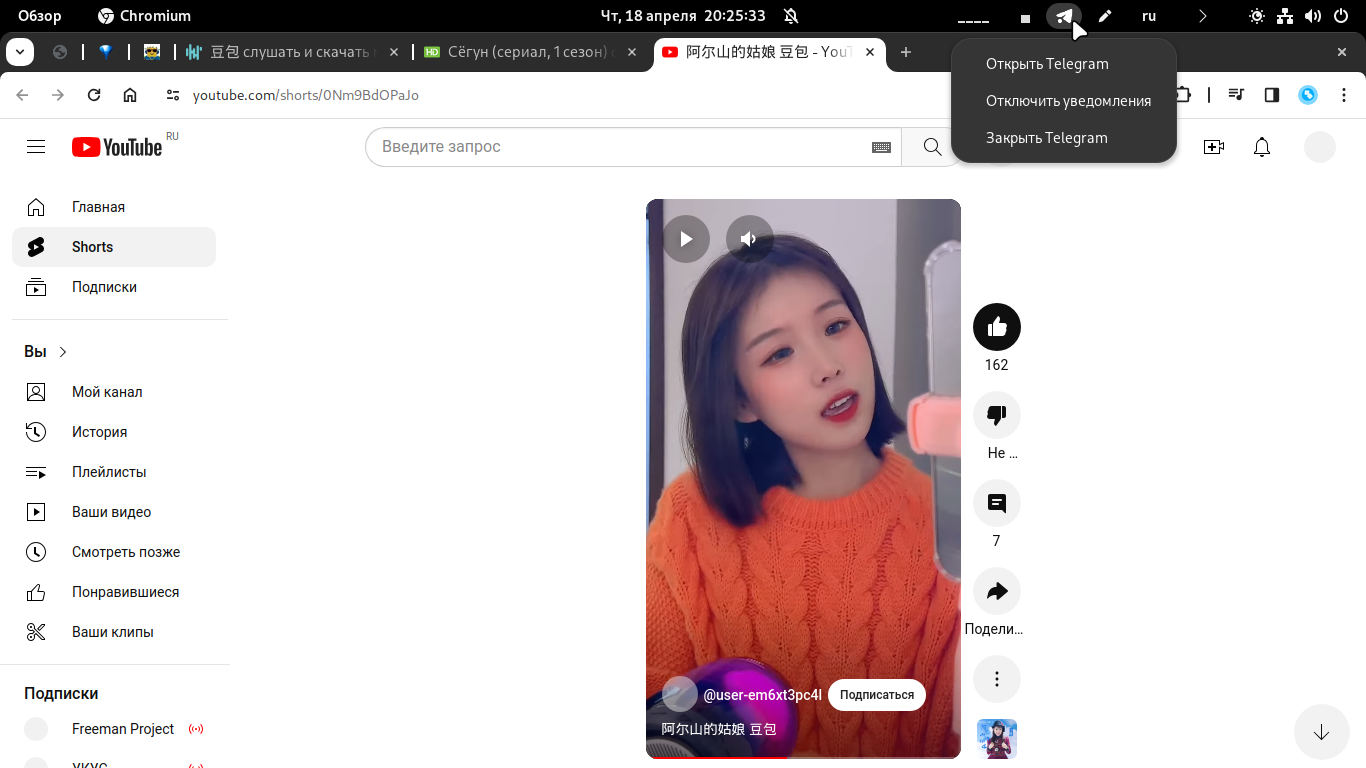Open 'Ваши клипы' in the sidebar
The height and width of the screenshot is (768, 1366).
pyautogui.click(x=114, y=632)
